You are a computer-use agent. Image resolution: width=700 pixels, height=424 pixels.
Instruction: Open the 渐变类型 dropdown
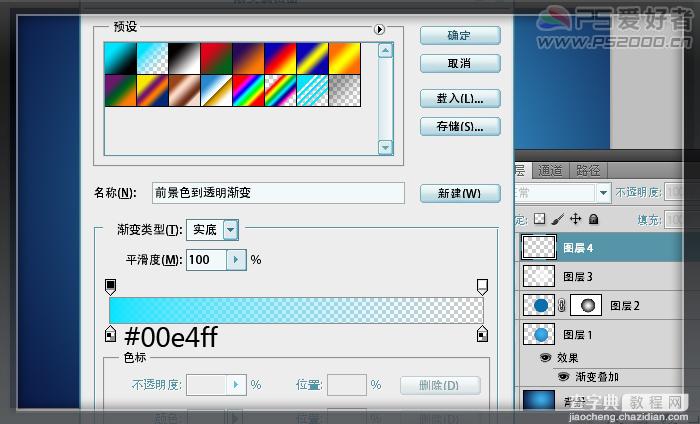coord(231,230)
